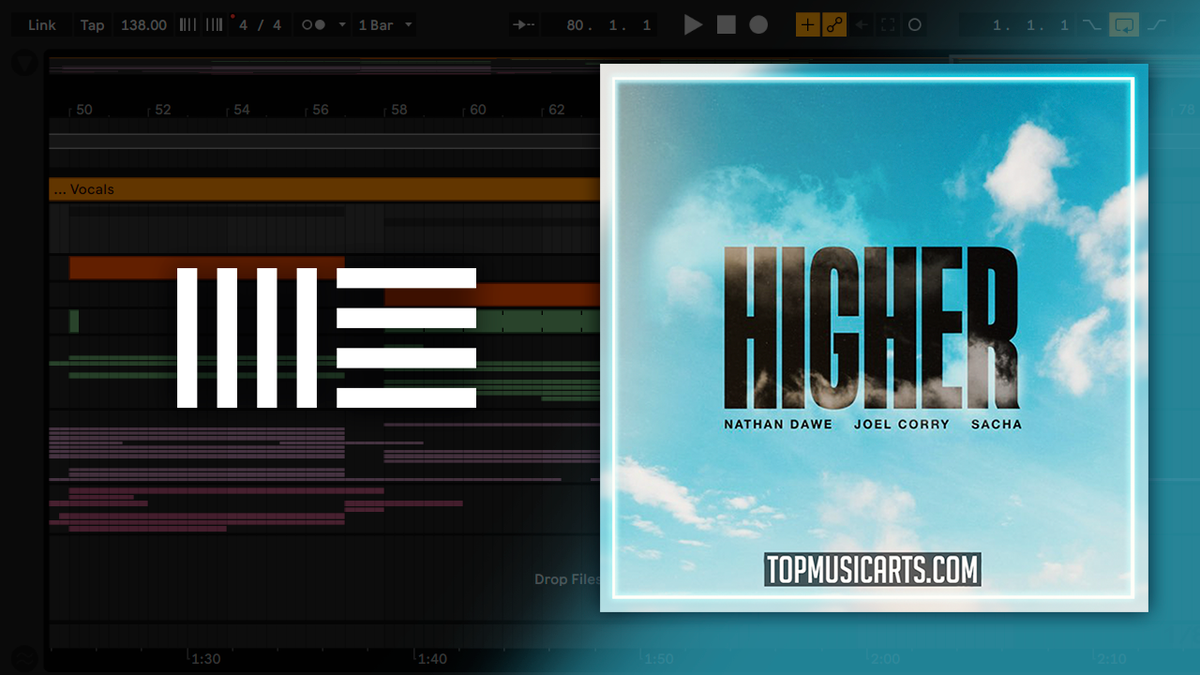Click the Tap tempo button

[x=92, y=24]
